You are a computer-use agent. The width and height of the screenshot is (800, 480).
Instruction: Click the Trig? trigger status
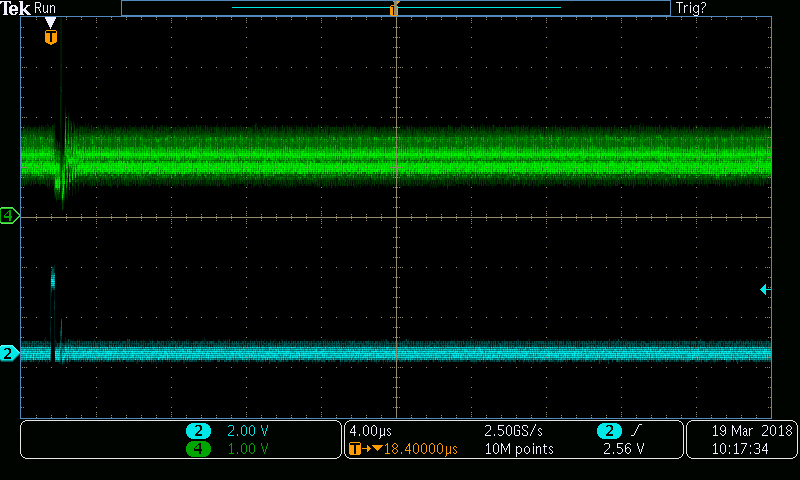[x=691, y=8]
